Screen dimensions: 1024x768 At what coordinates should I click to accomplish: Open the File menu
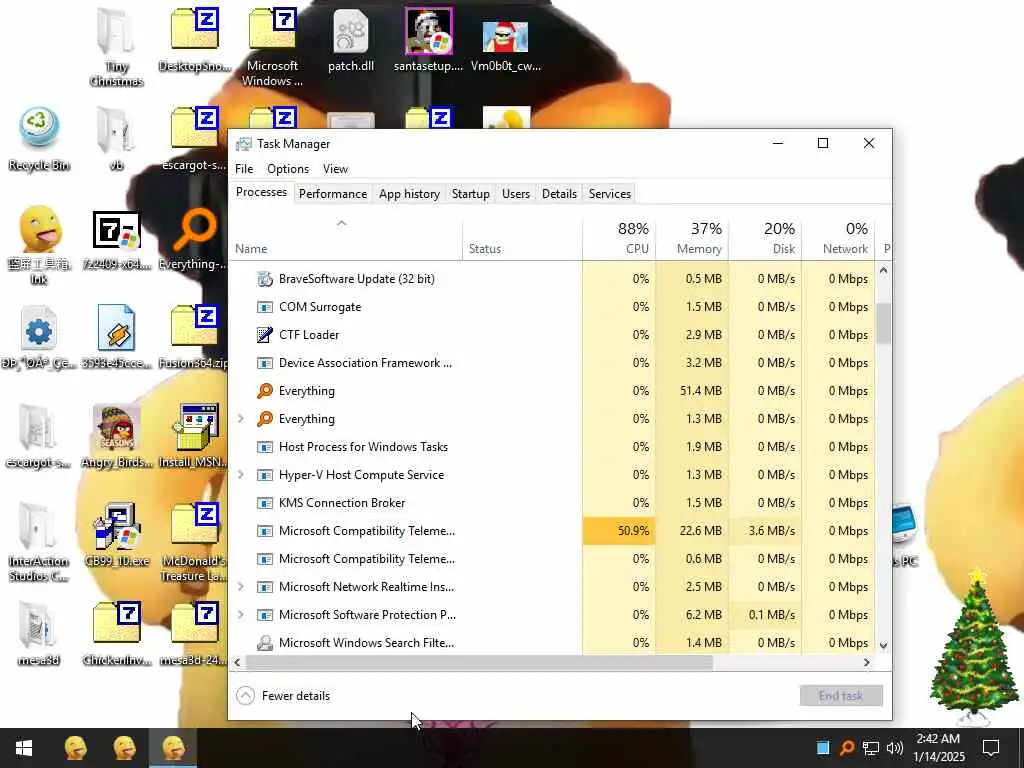(244, 169)
